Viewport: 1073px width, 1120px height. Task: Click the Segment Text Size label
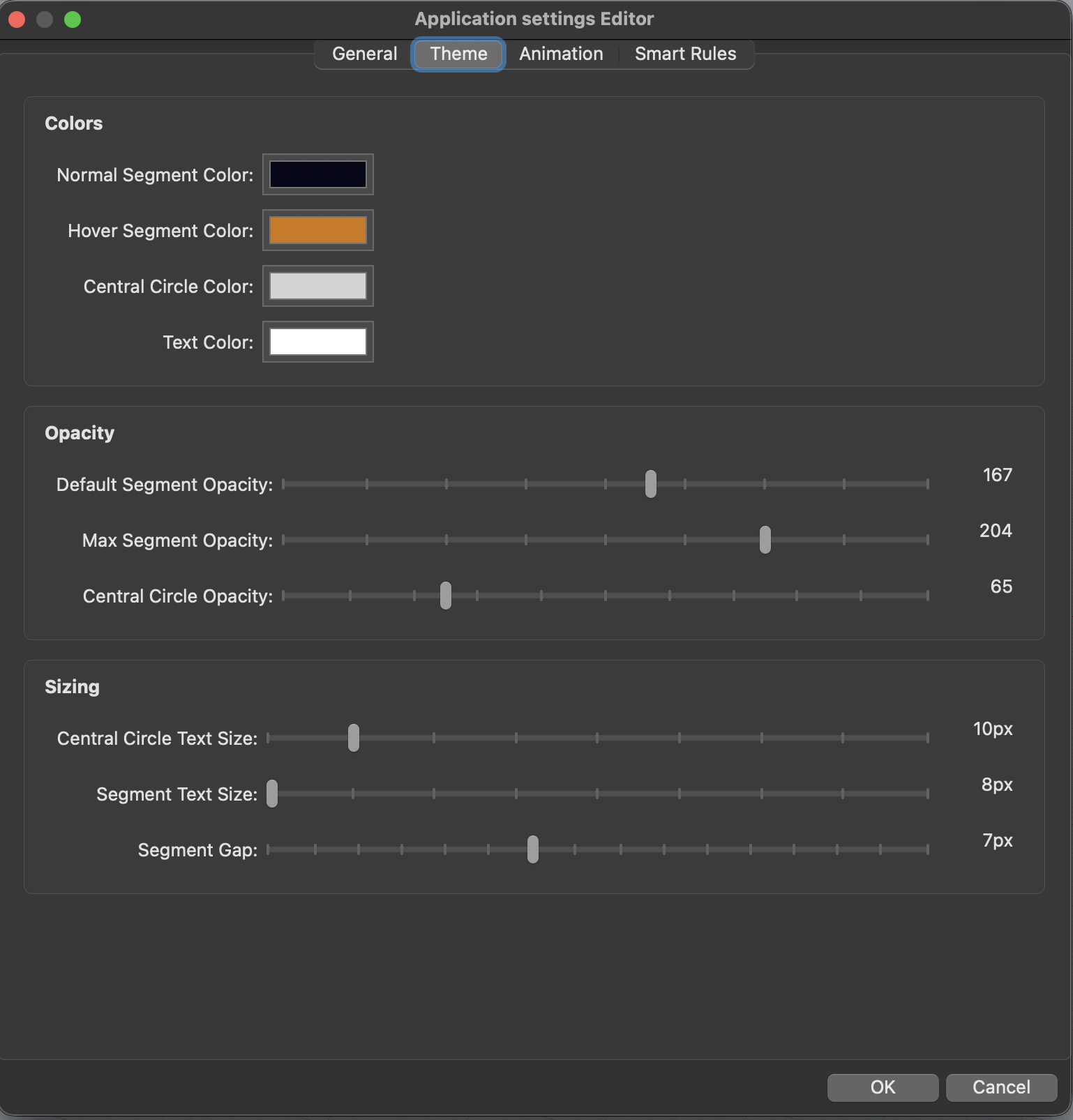pyautogui.click(x=177, y=794)
